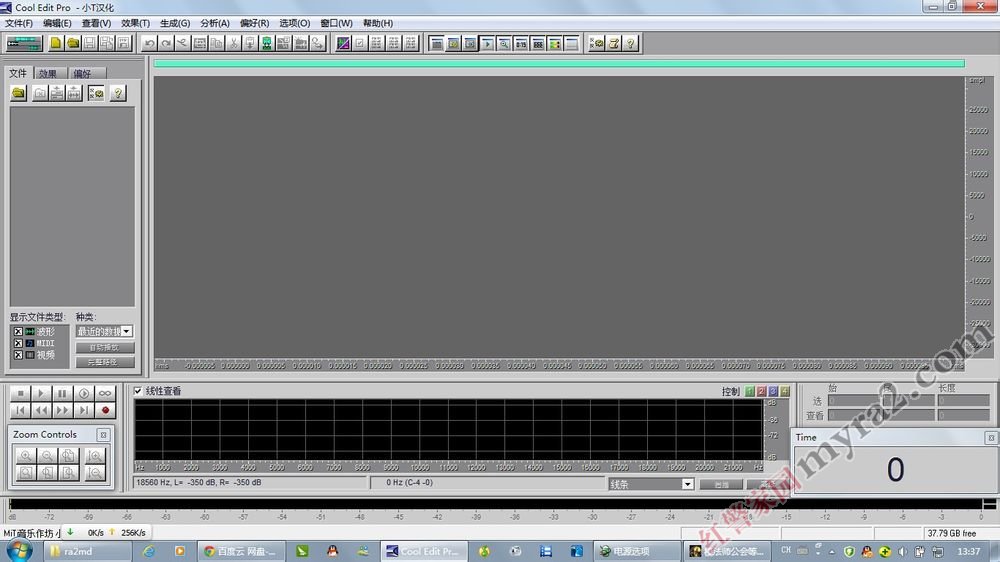Click the system clock showing 13:37

click(x=968, y=551)
